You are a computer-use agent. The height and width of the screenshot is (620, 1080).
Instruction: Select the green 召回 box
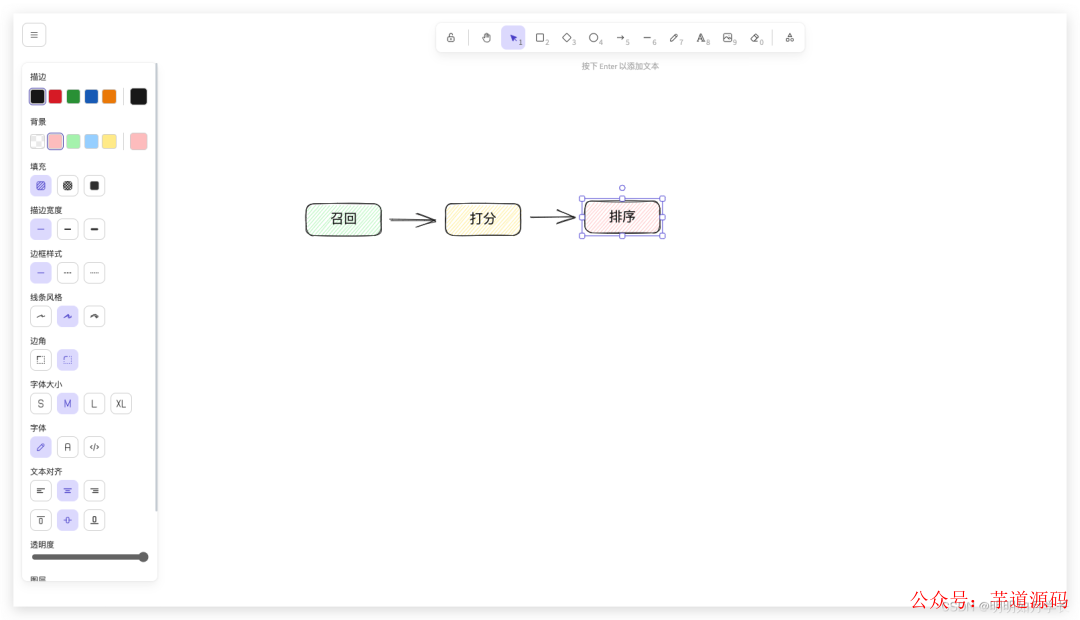pos(344,219)
